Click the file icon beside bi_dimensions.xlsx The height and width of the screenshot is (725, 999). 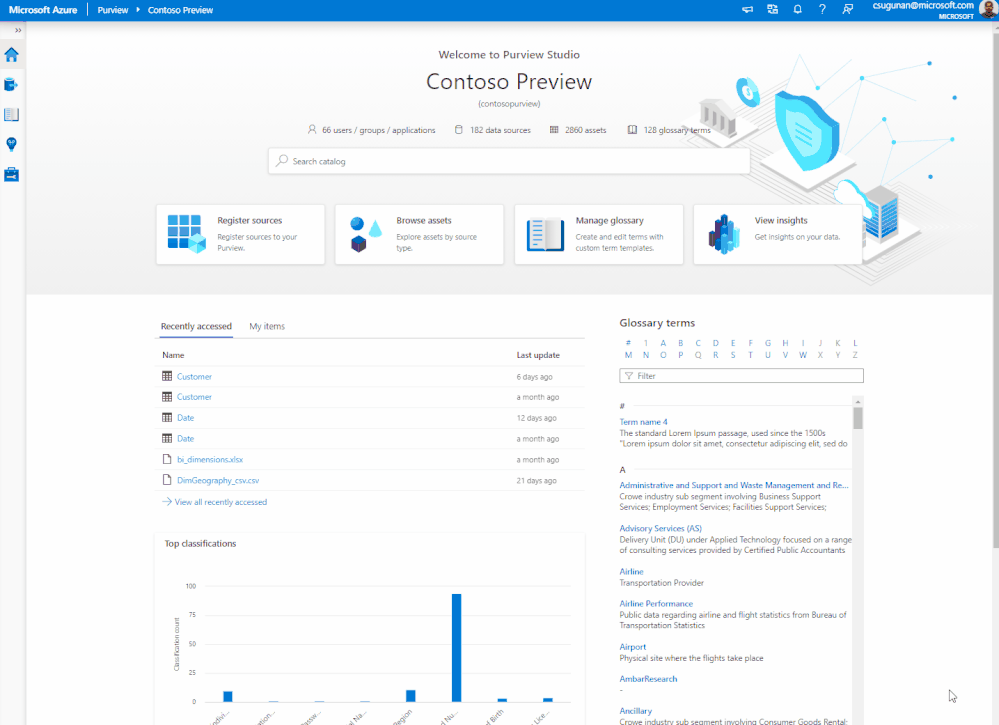click(x=167, y=459)
